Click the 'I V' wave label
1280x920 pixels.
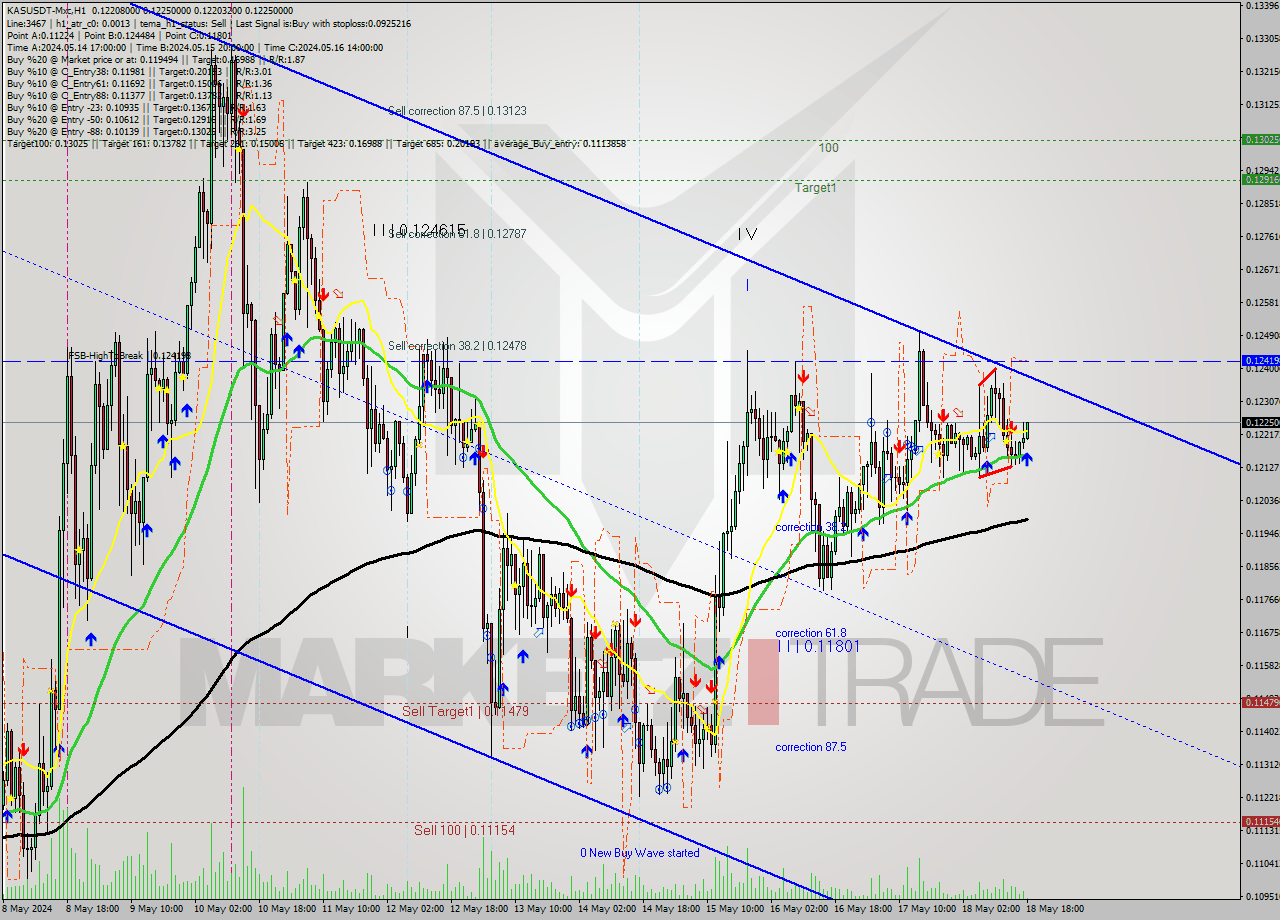[747, 234]
